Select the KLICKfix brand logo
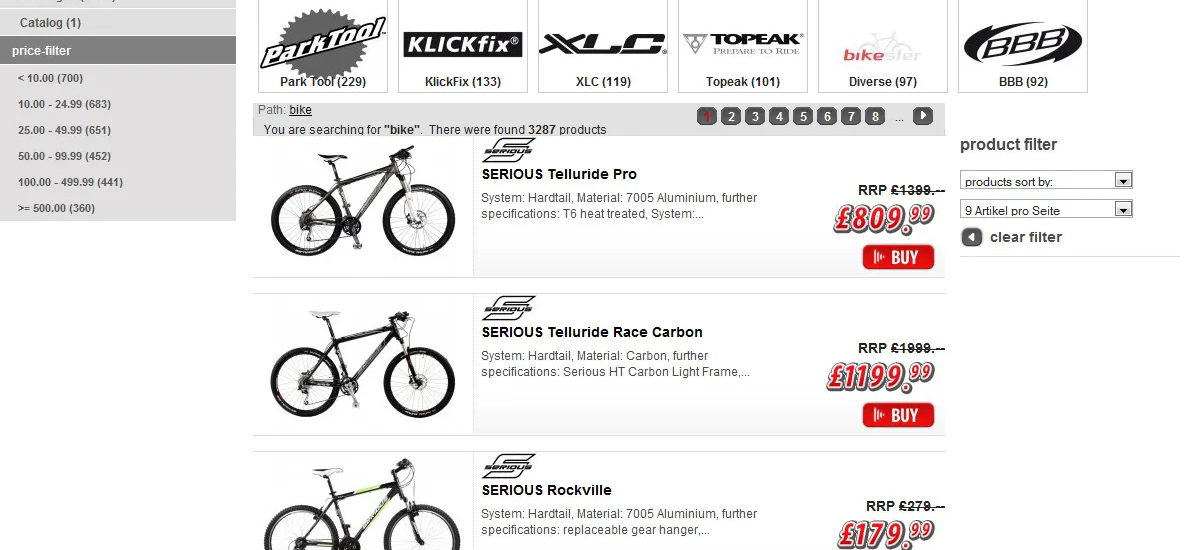 coord(463,44)
